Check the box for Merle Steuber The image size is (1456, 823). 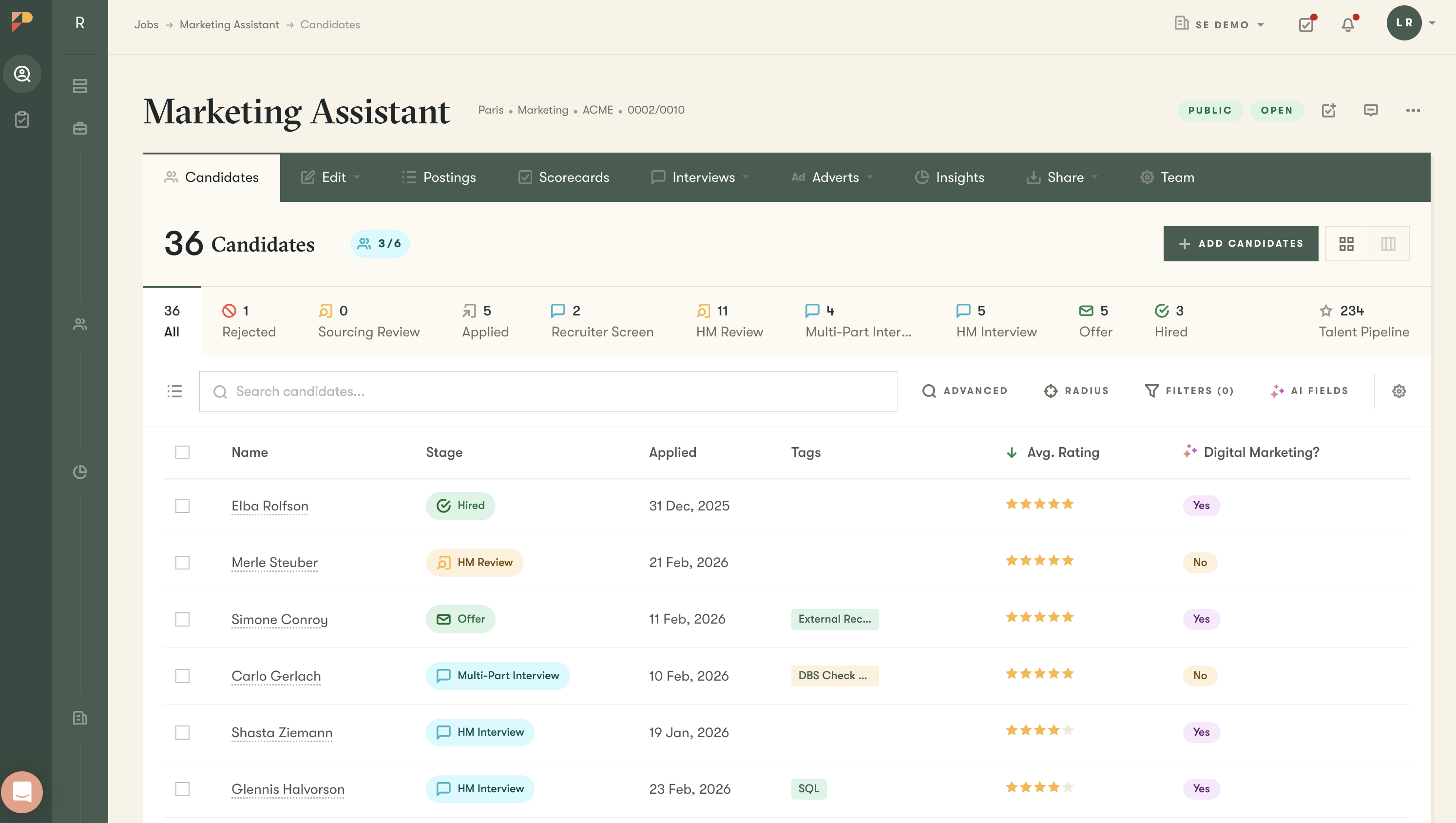coord(182,562)
